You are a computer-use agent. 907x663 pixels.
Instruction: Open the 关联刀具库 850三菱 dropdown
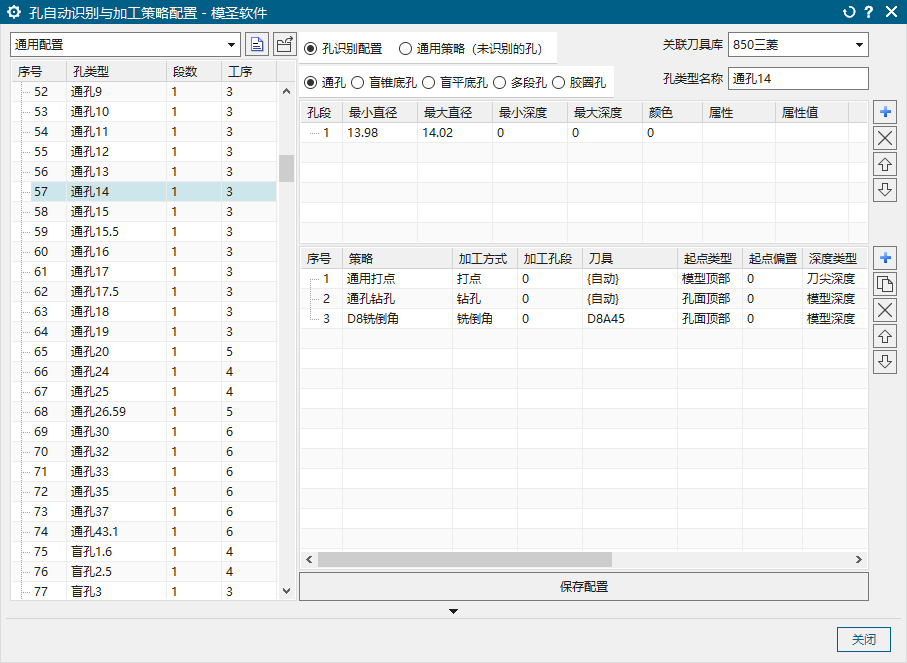click(798, 45)
